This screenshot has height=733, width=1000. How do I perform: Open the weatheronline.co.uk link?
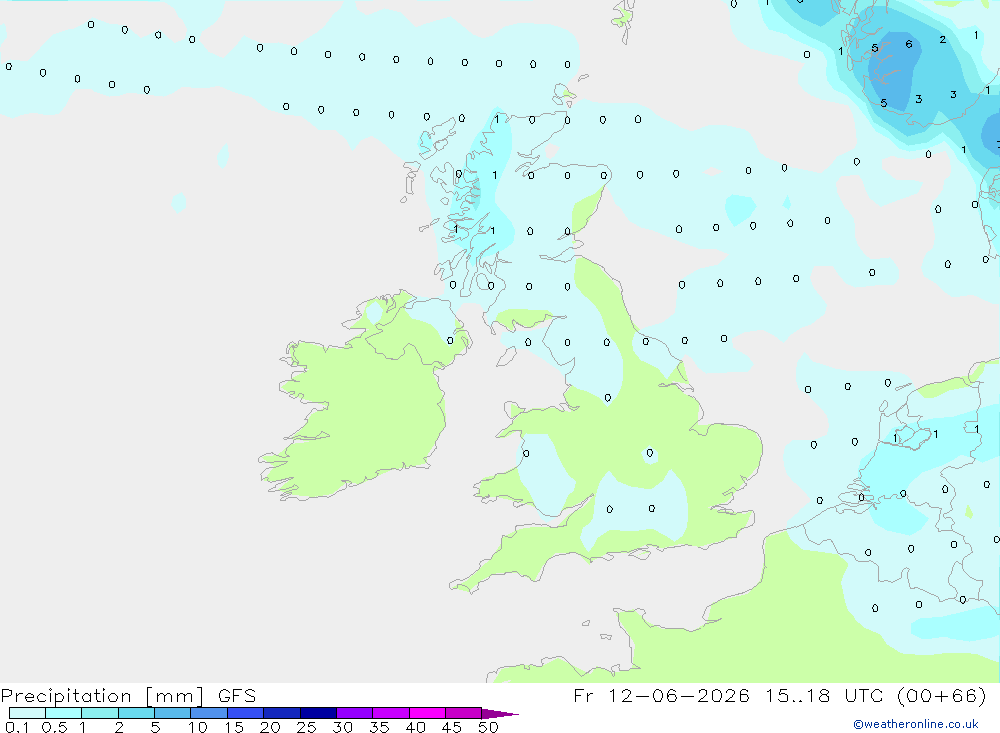point(916,724)
